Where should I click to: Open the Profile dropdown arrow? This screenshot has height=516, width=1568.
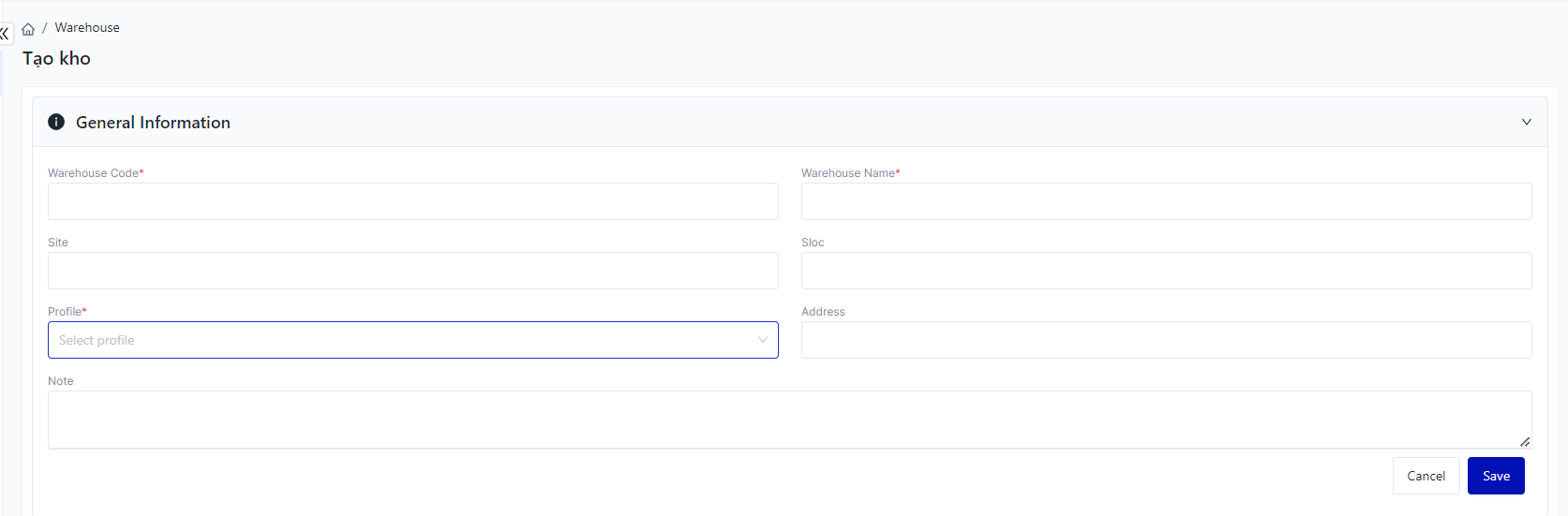click(762, 340)
